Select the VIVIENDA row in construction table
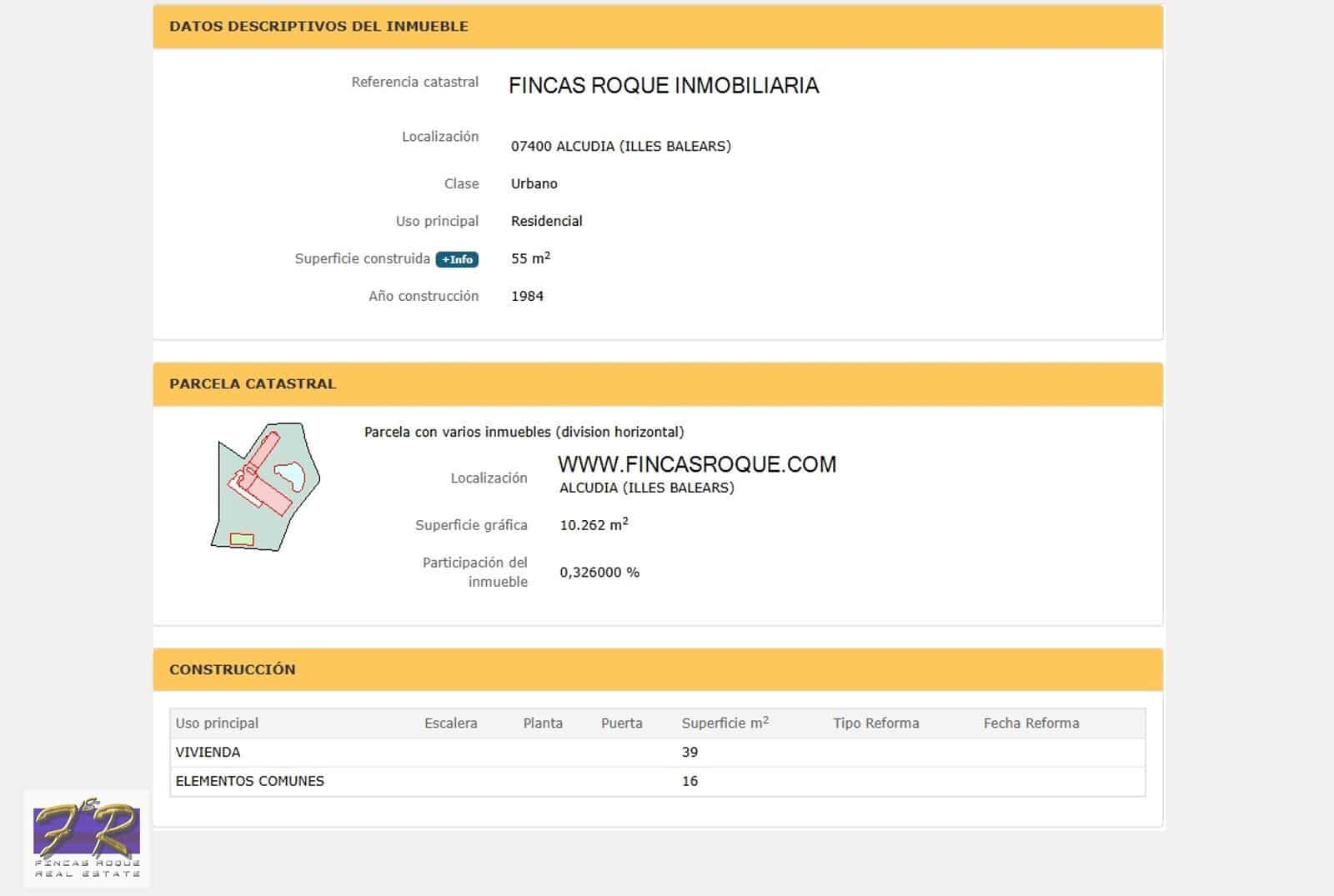The height and width of the screenshot is (896, 1334). pos(658,753)
